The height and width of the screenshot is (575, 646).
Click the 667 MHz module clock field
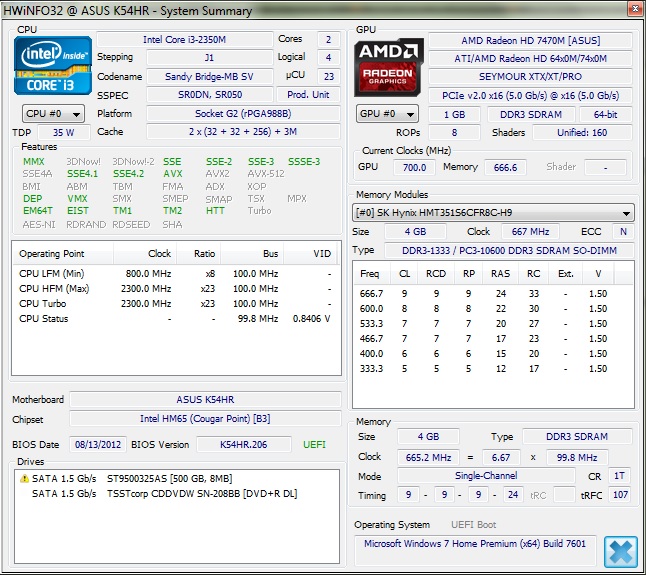[x=531, y=231]
